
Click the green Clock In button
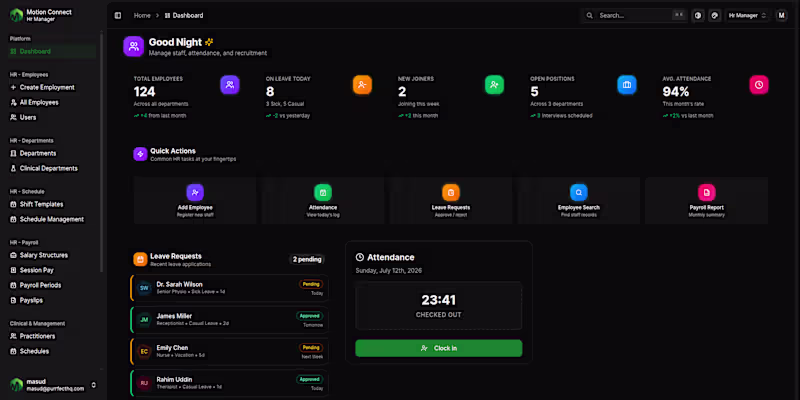pyautogui.click(x=439, y=348)
